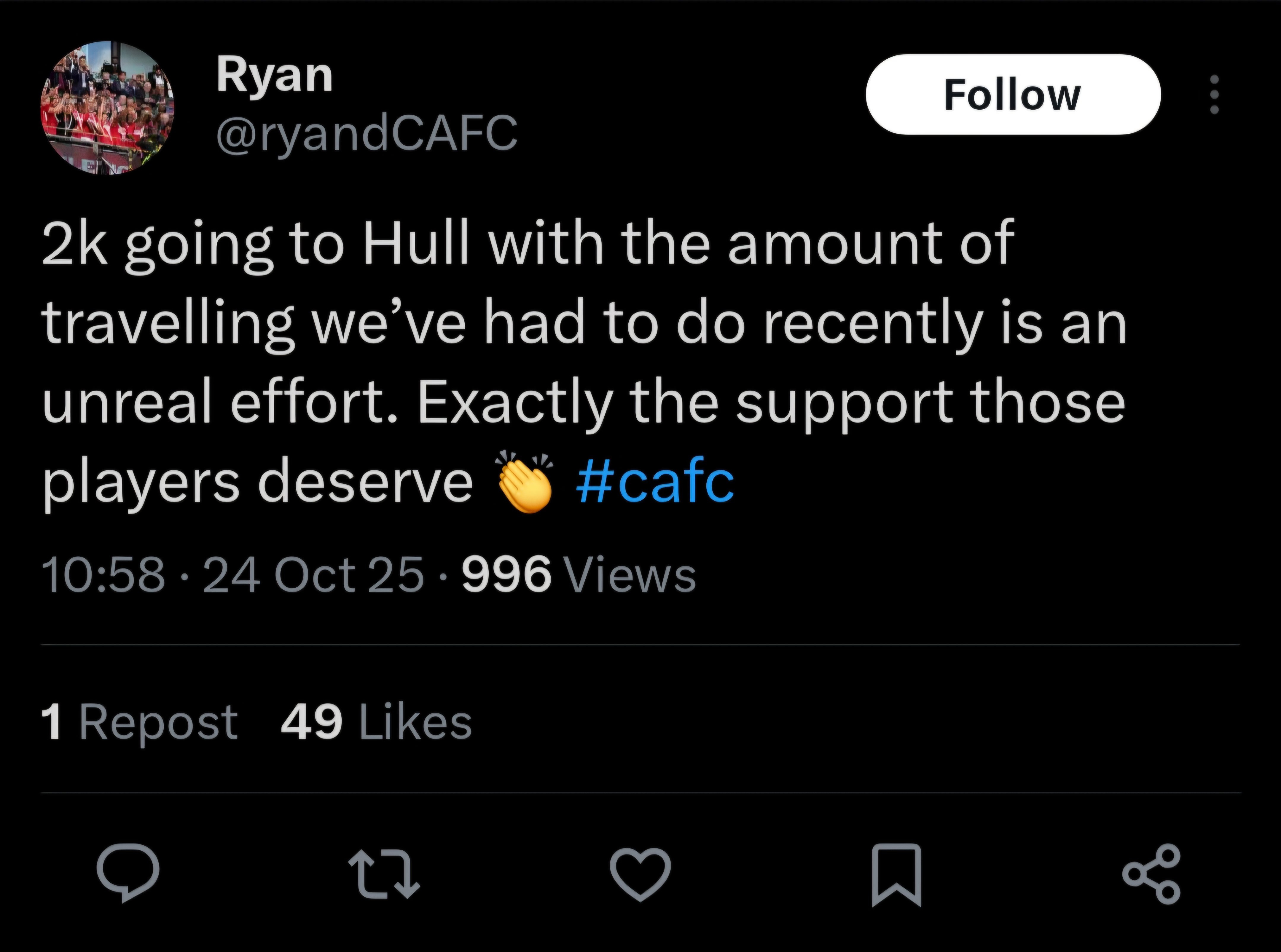This screenshot has width=1281, height=952.
Task: Show who made the 1 Repost
Action: [139, 722]
